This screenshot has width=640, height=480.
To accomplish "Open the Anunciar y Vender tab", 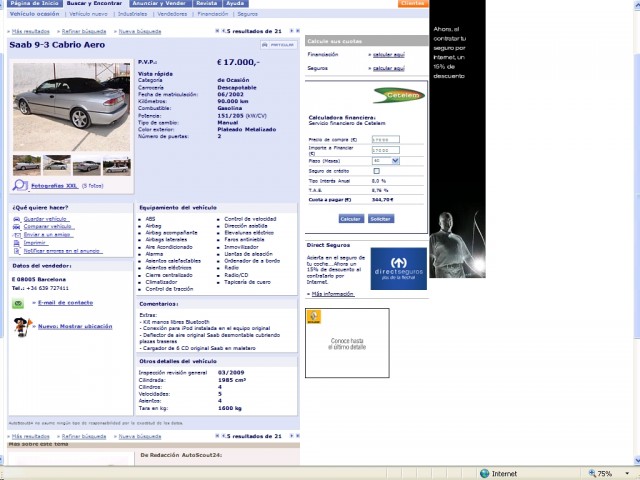I will point(161,3).
